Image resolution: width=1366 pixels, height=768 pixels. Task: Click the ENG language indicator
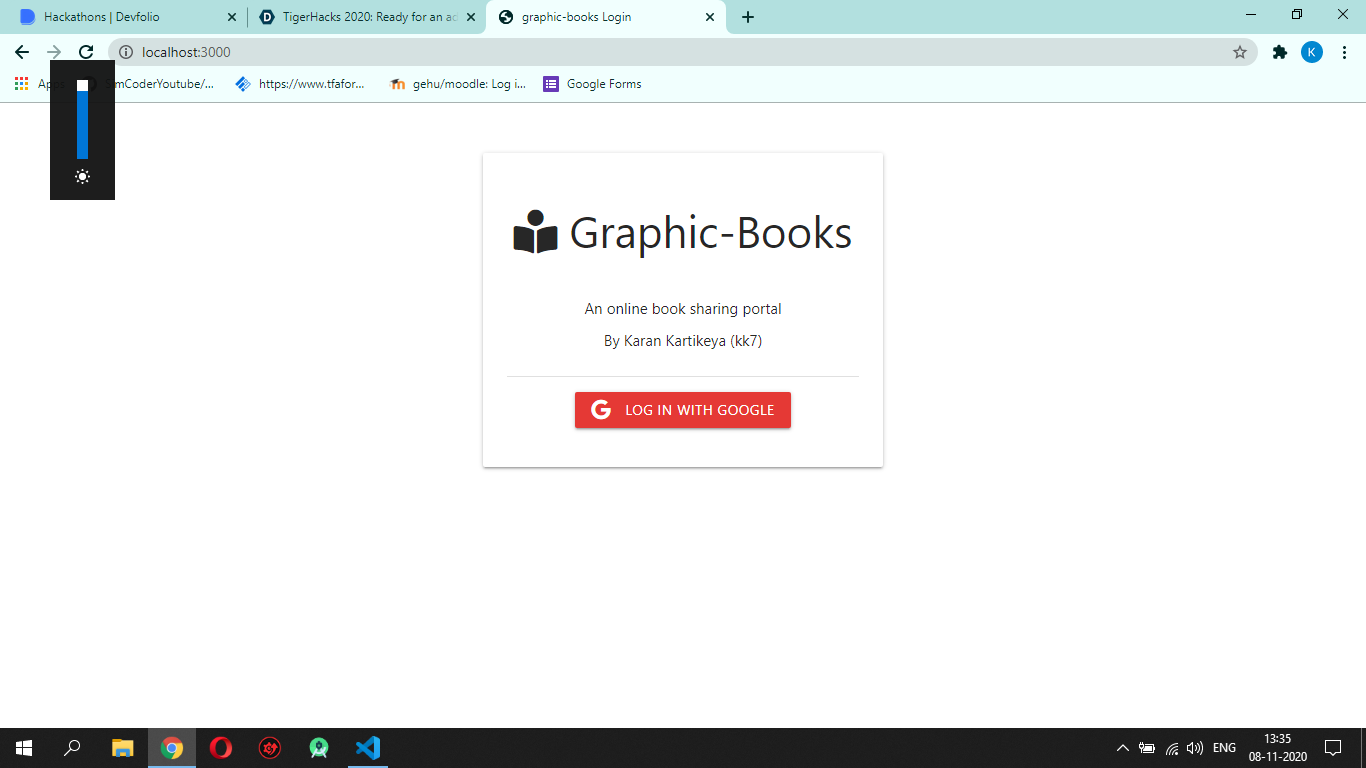(x=1224, y=748)
